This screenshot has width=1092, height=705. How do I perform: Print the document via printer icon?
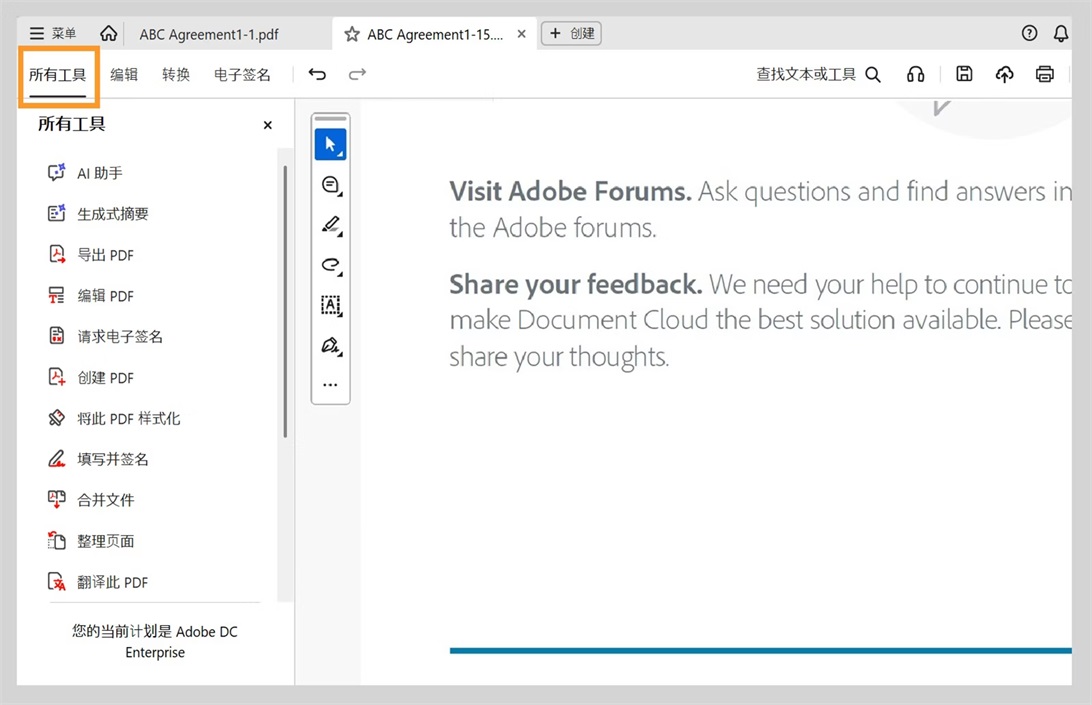pyautogui.click(x=1045, y=74)
